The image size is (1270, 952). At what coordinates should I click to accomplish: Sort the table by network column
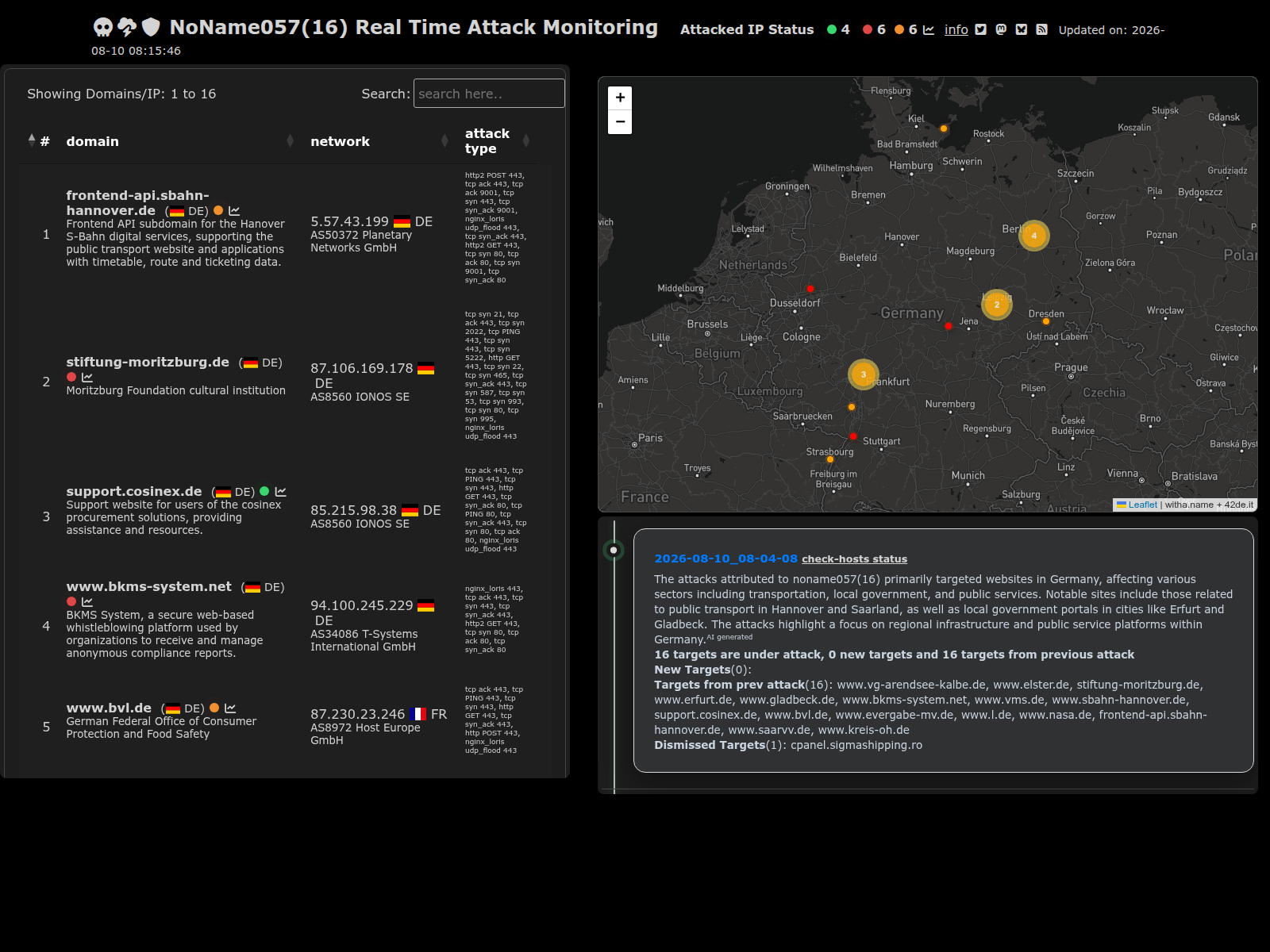pyautogui.click(x=379, y=141)
